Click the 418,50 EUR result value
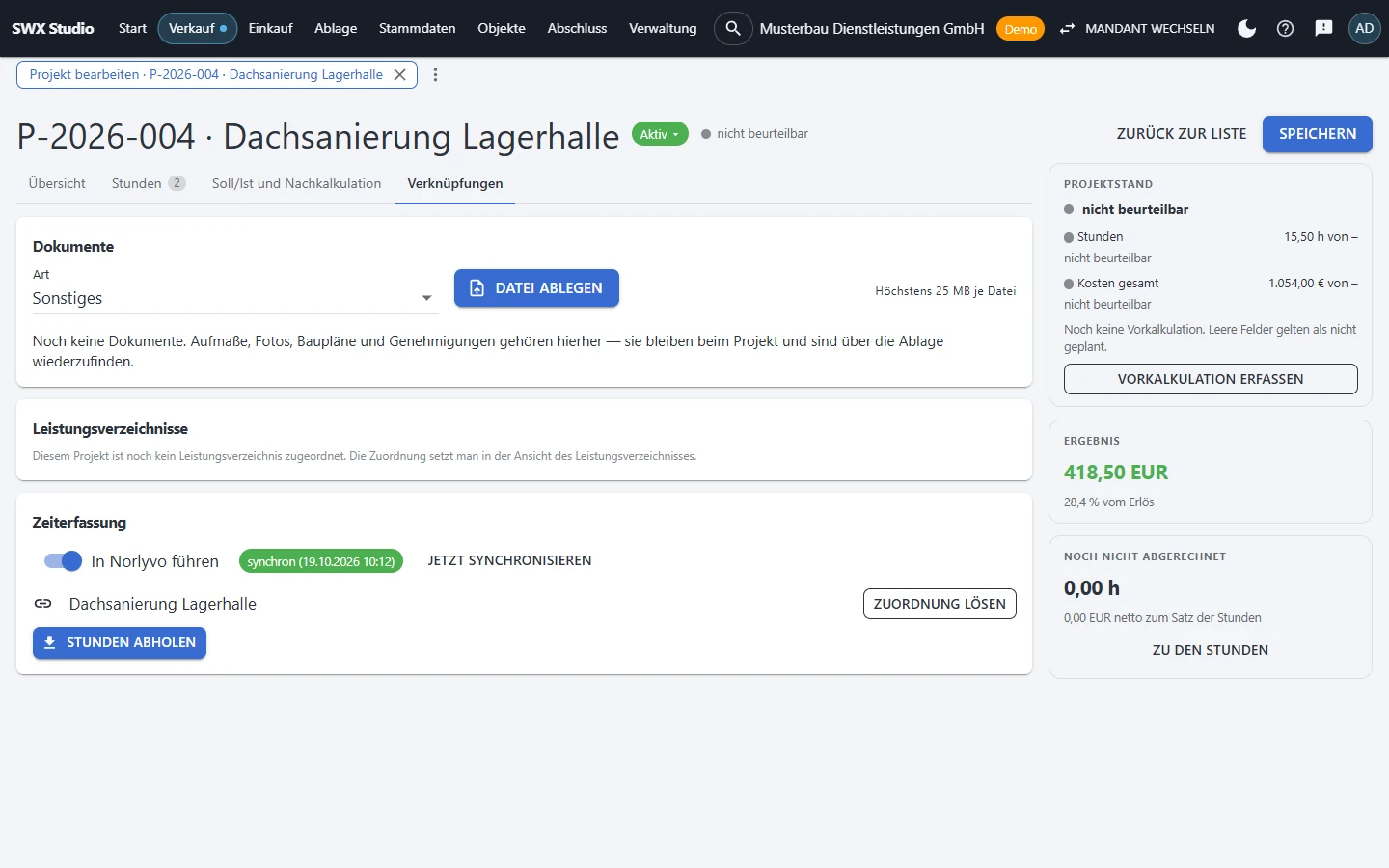 point(1116,473)
